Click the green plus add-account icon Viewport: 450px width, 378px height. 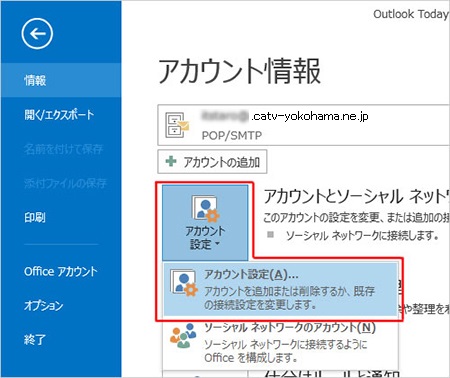171,162
